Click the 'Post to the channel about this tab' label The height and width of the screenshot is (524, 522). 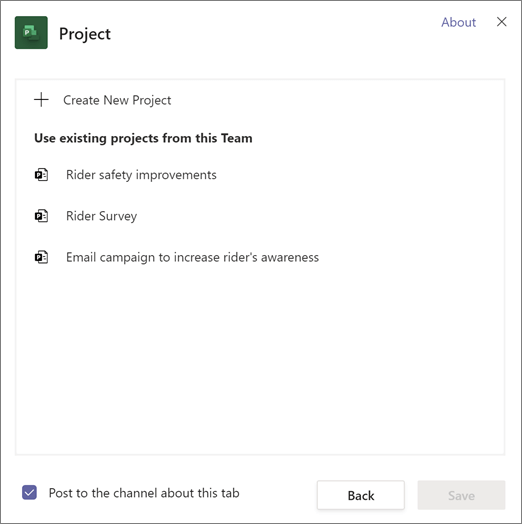pos(144,493)
